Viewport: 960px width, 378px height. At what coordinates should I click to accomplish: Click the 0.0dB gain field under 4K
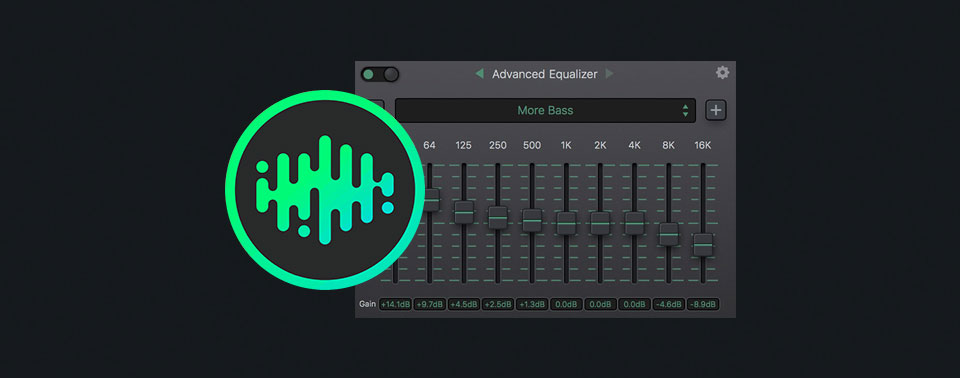(x=634, y=304)
